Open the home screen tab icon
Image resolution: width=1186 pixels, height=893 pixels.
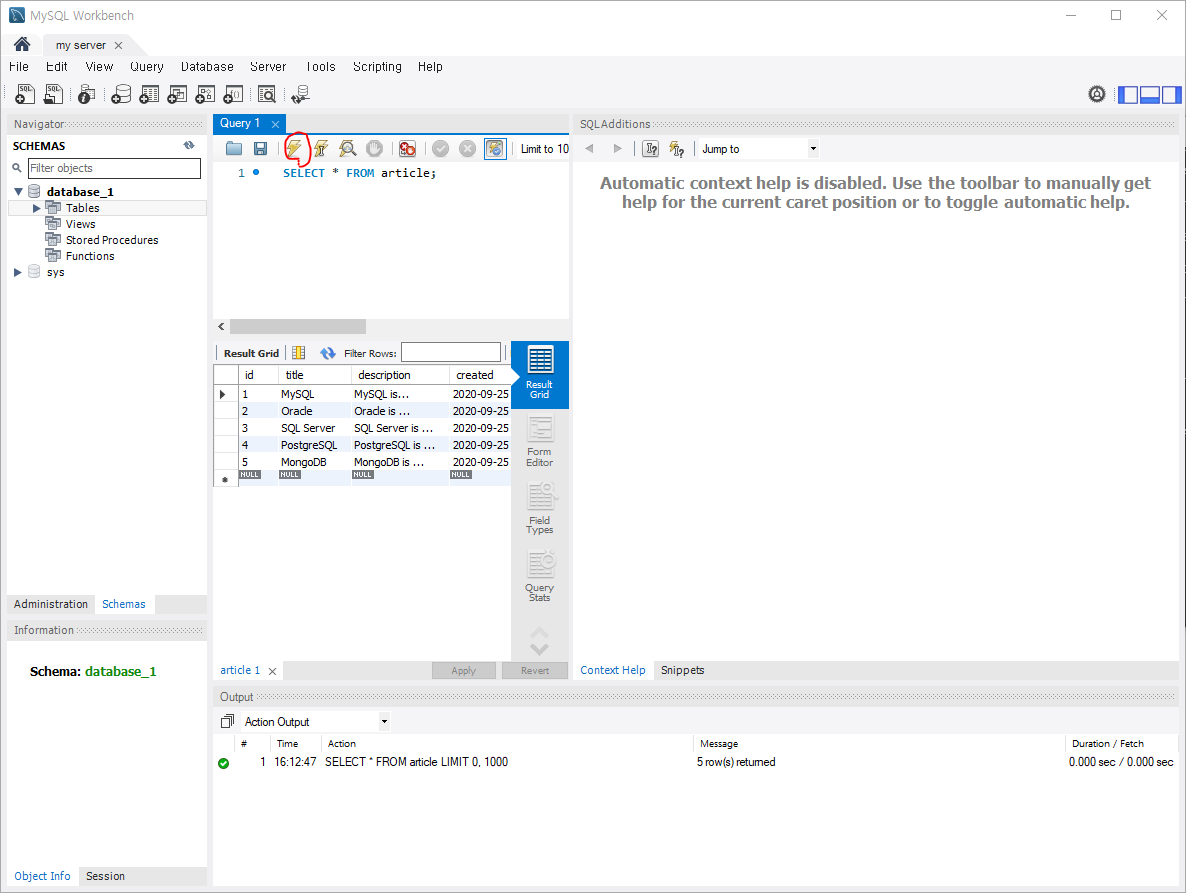pyautogui.click(x=22, y=45)
